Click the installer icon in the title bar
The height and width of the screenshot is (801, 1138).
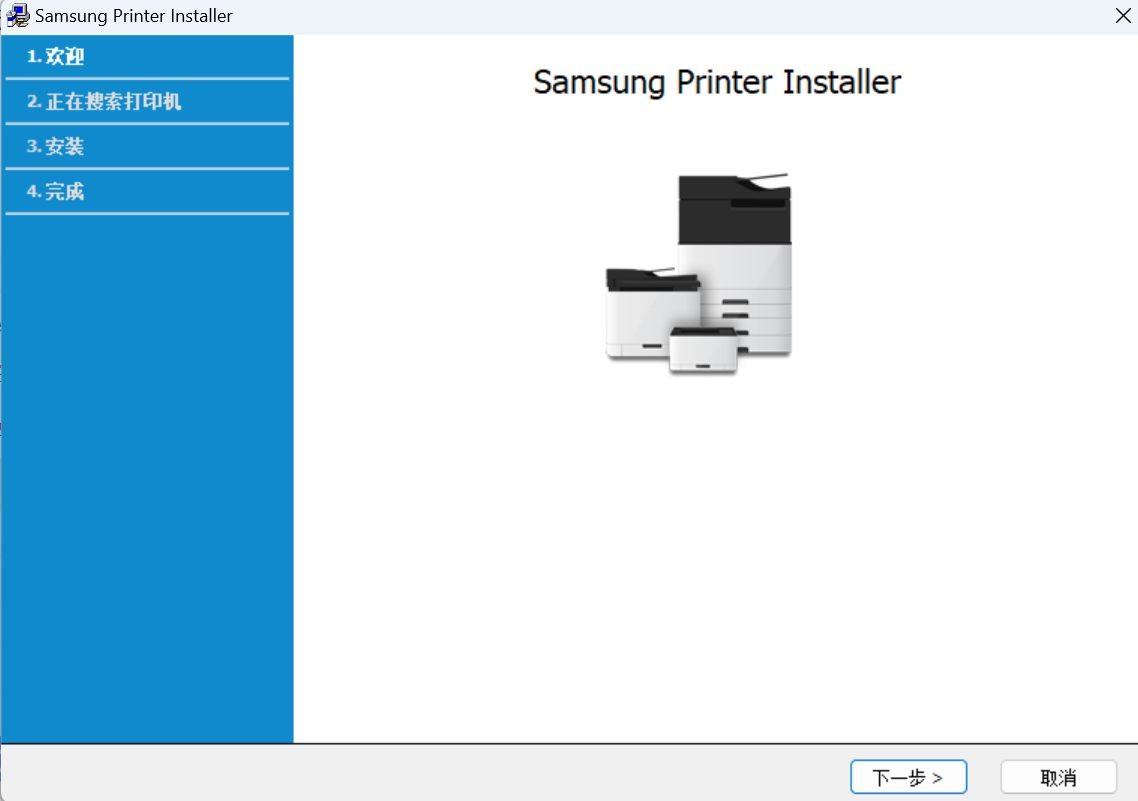click(x=17, y=16)
